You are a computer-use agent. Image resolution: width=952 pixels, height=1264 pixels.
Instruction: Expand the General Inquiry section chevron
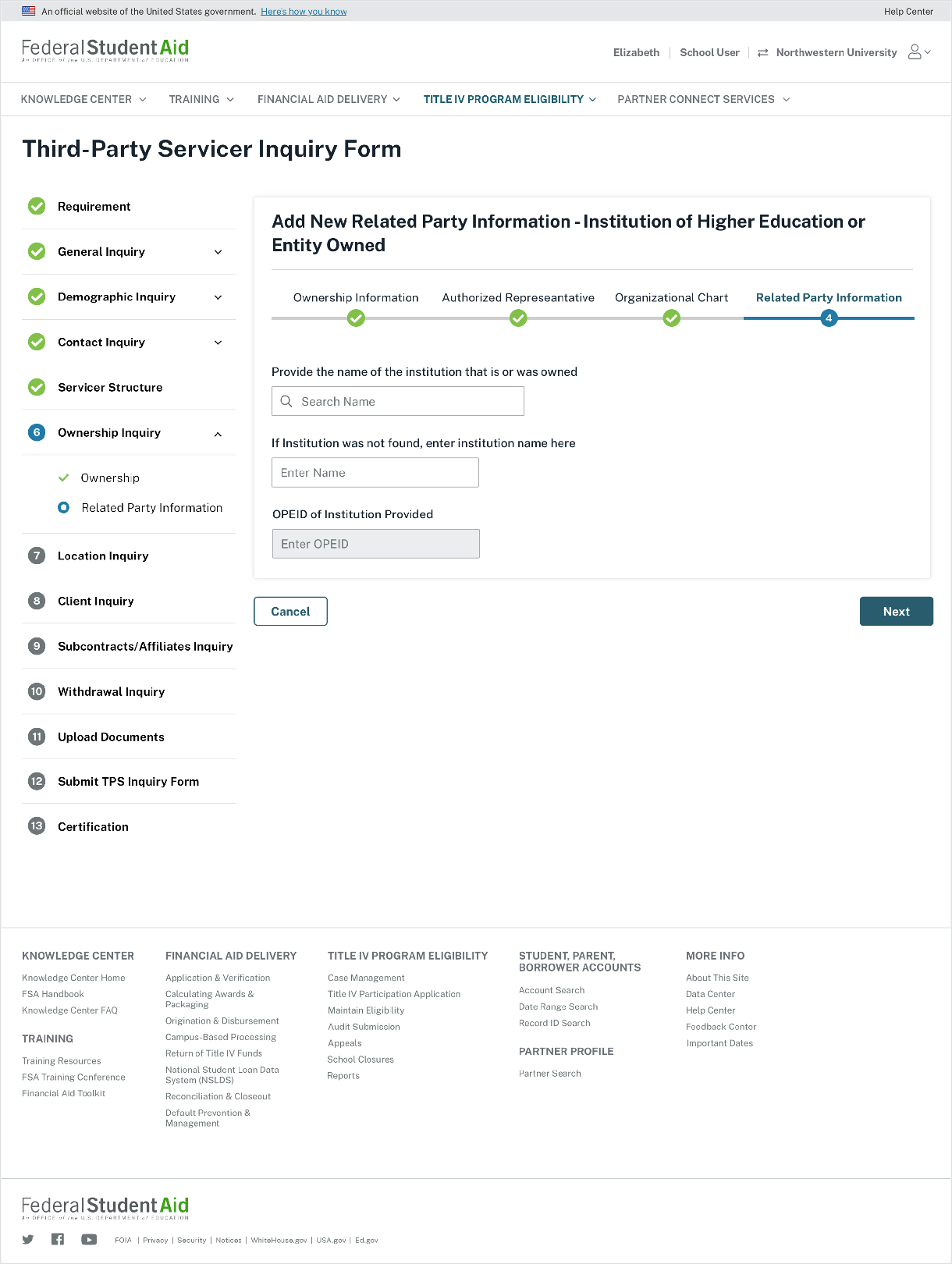[218, 252]
